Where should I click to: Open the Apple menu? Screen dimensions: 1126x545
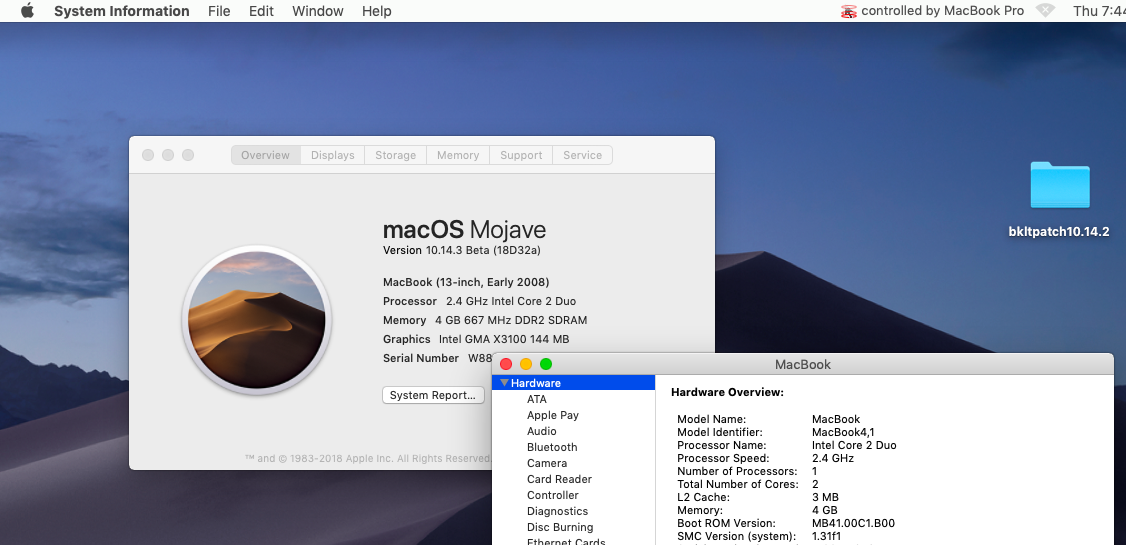click(27, 11)
